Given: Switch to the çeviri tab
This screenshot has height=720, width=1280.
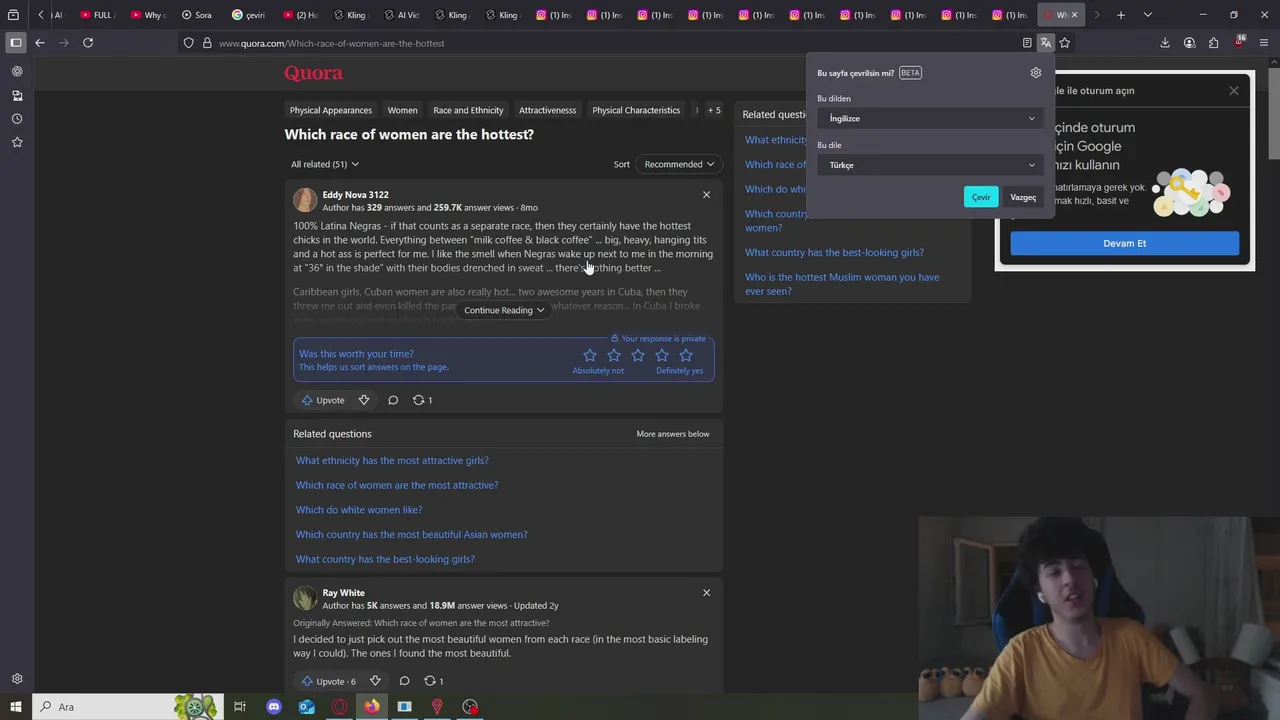Looking at the screenshot, I should [x=248, y=15].
